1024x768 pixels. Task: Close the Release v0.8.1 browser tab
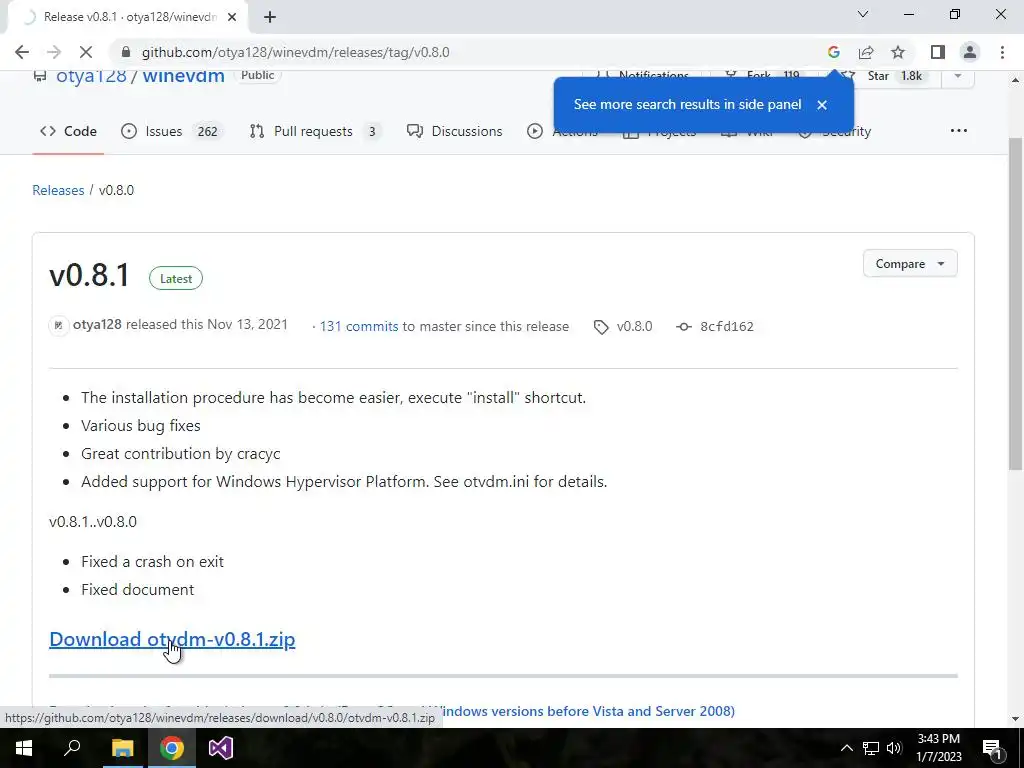pos(232,17)
